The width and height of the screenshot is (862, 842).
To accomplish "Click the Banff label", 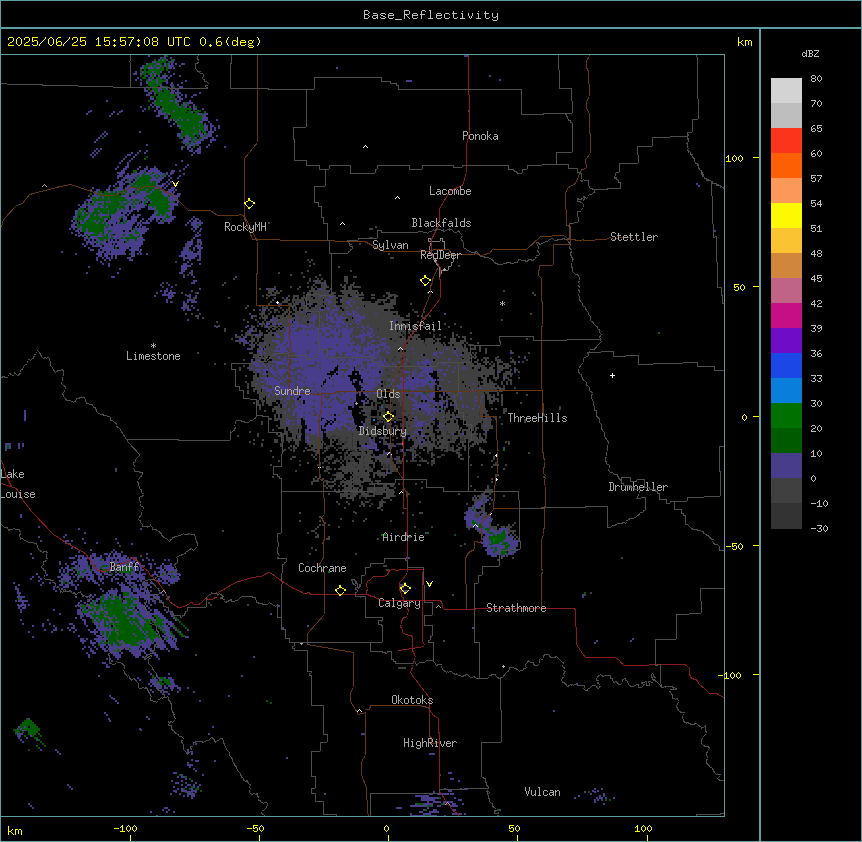I will (x=124, y=567).
